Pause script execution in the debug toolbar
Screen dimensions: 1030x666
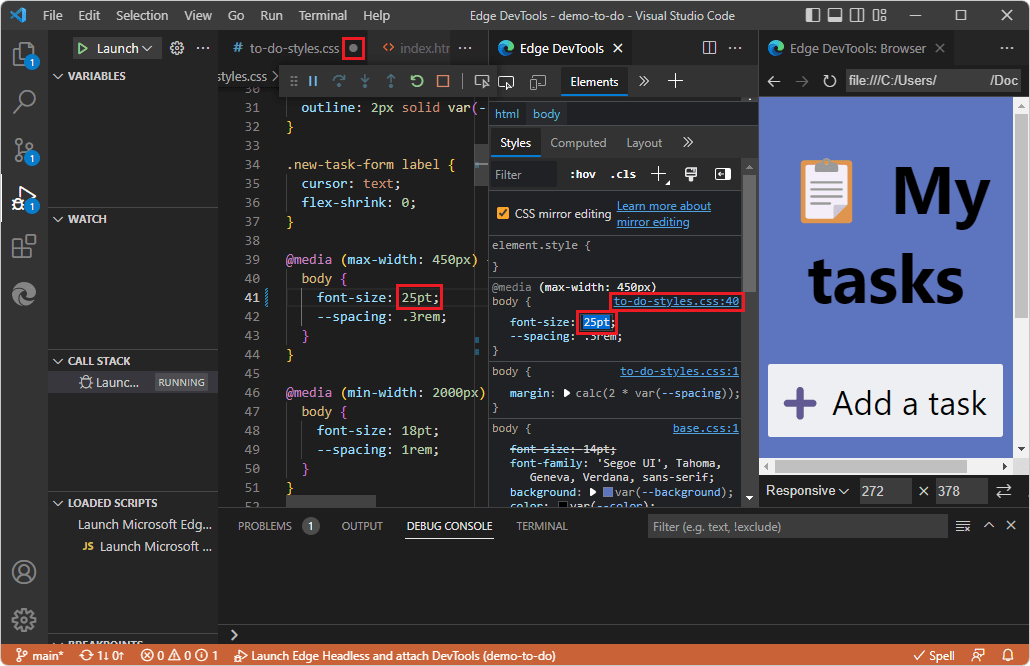(313, 81)
